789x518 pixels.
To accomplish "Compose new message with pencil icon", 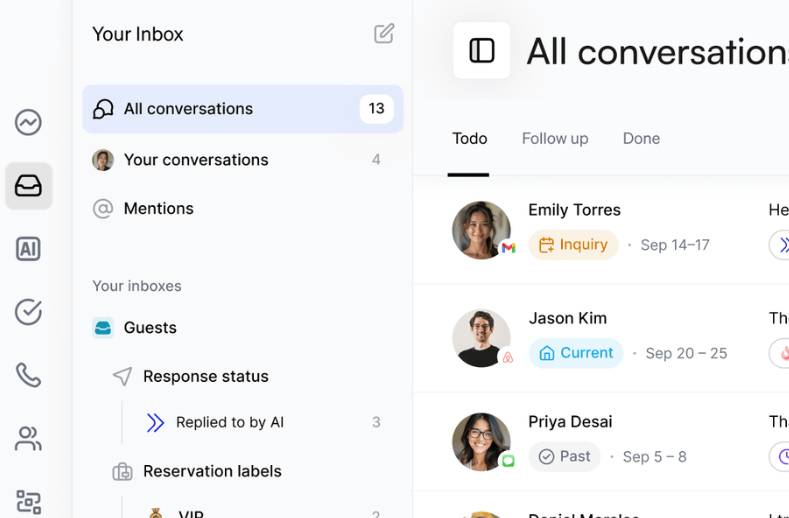I will [384, 34].
